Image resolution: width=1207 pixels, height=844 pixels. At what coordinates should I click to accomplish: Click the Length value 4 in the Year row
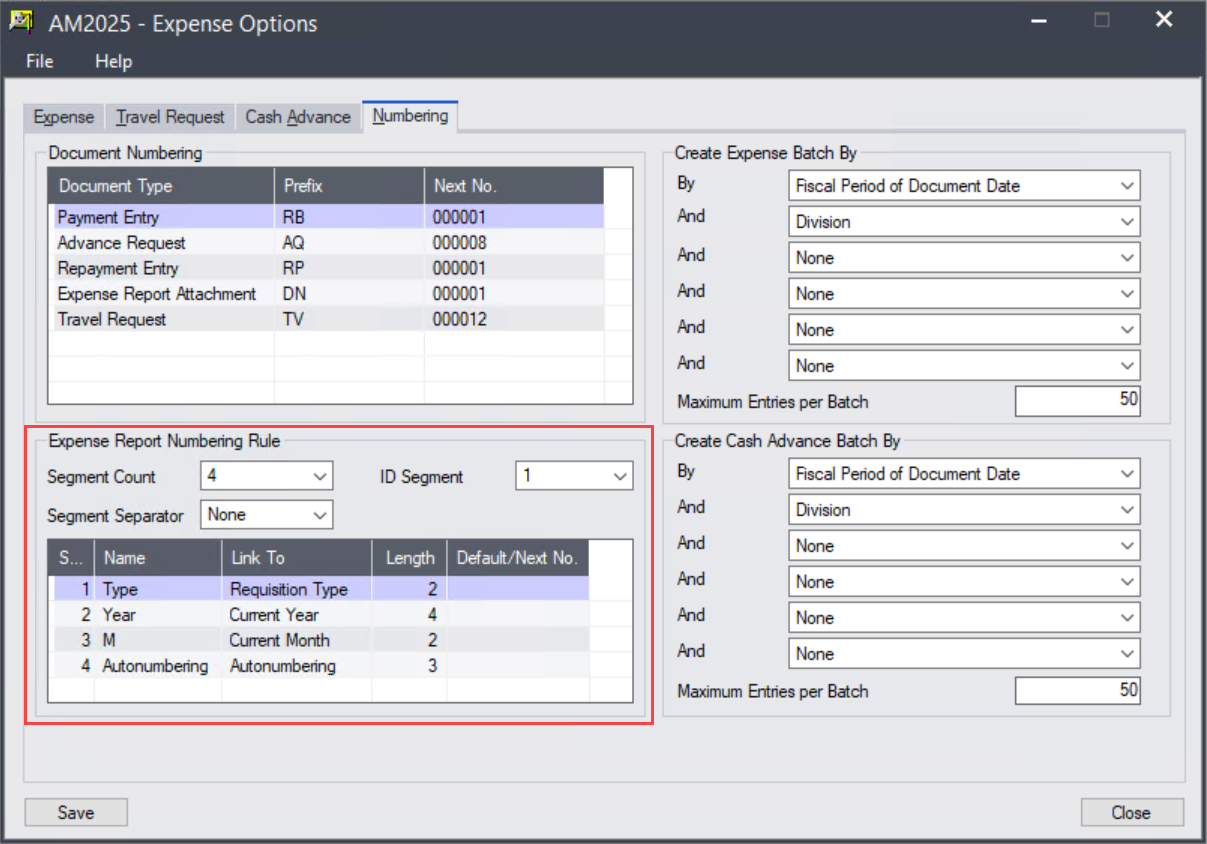(410, 615)
